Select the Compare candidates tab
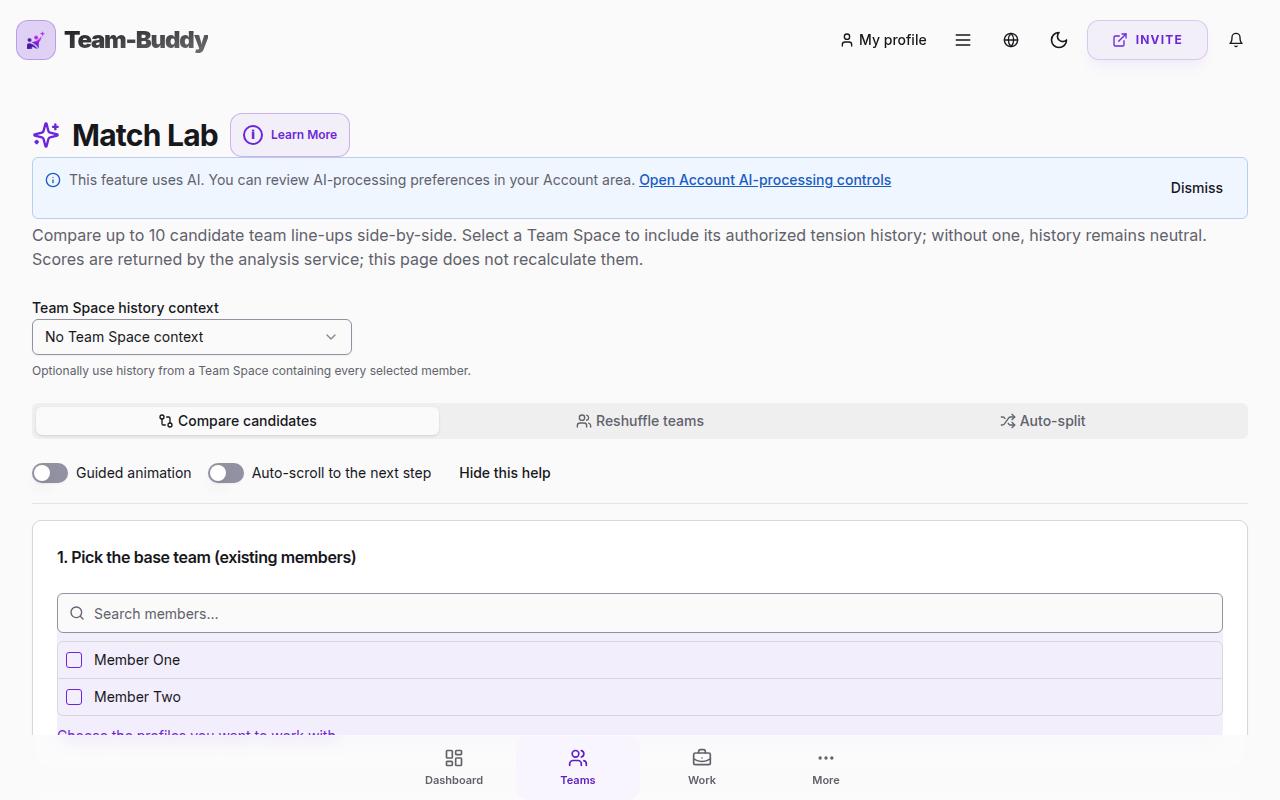 coord(237,421)
